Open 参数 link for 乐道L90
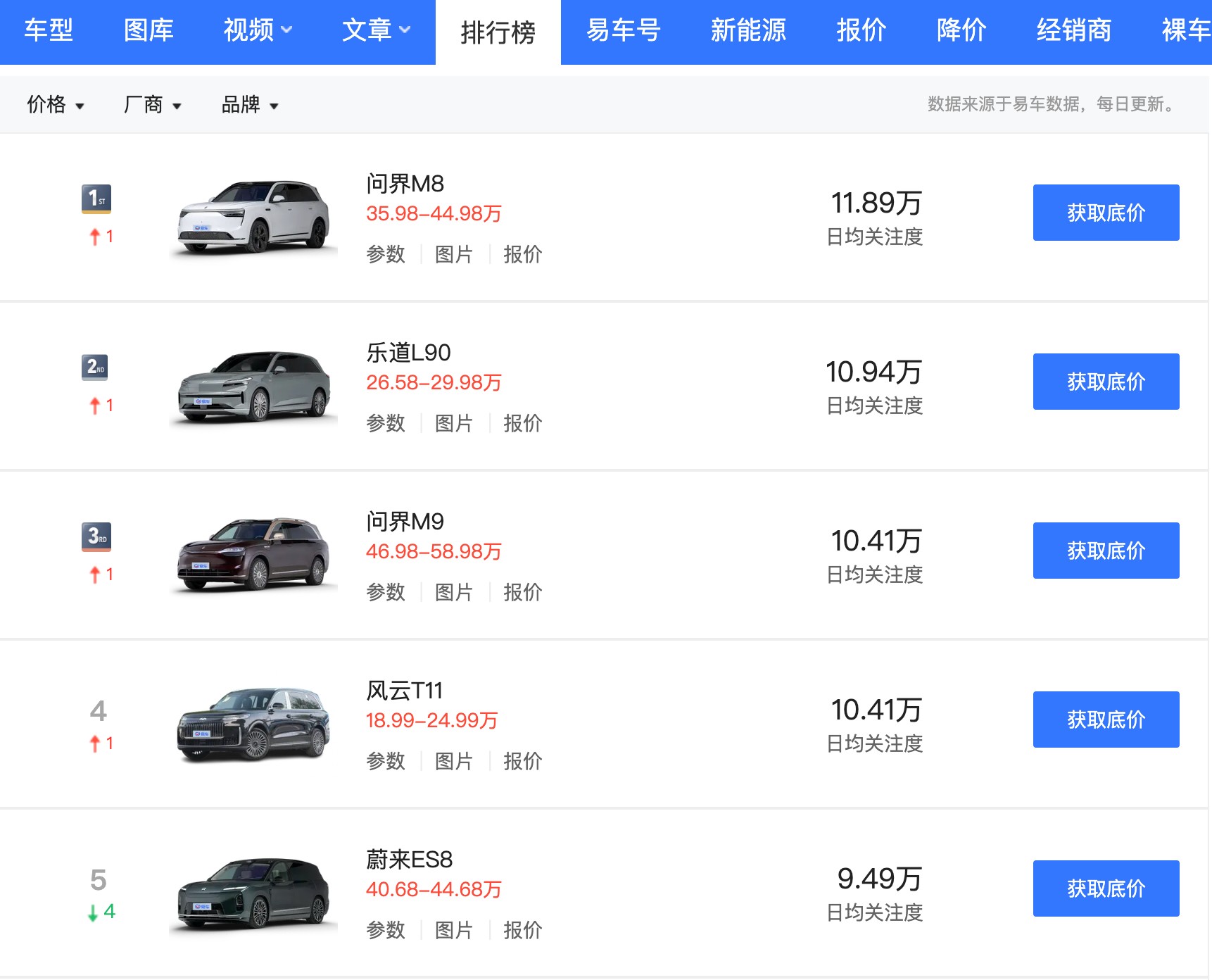 coord(386,423)
